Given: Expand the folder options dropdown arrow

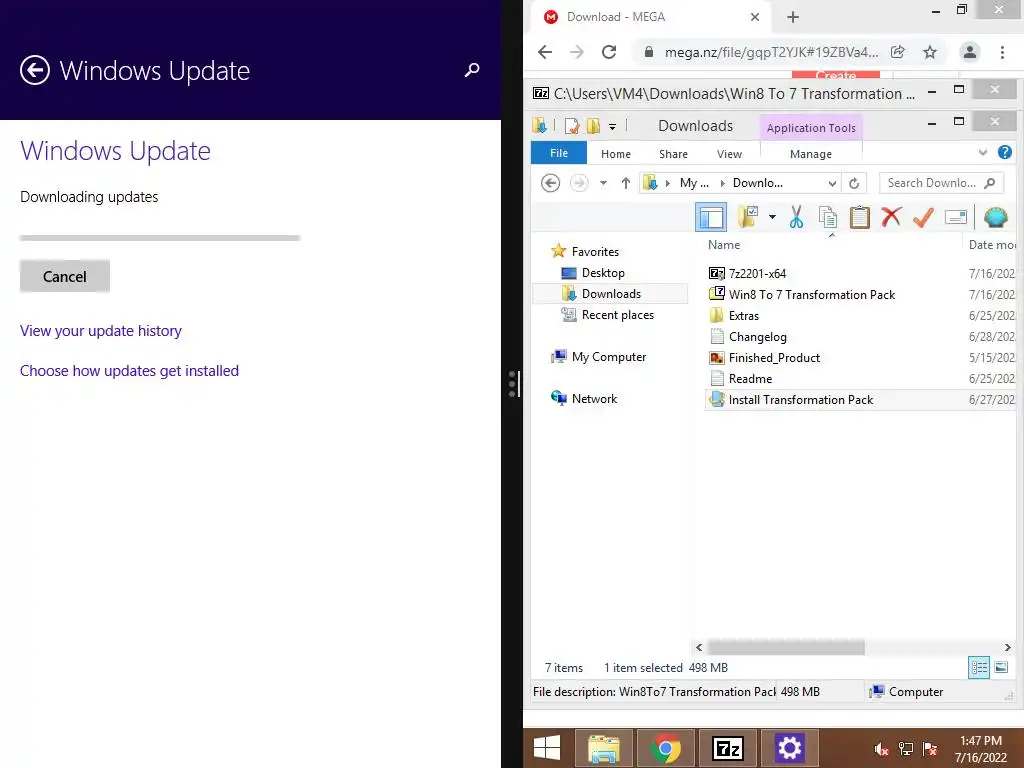Looking at the screenshot, I should click(x=772, y=217).
